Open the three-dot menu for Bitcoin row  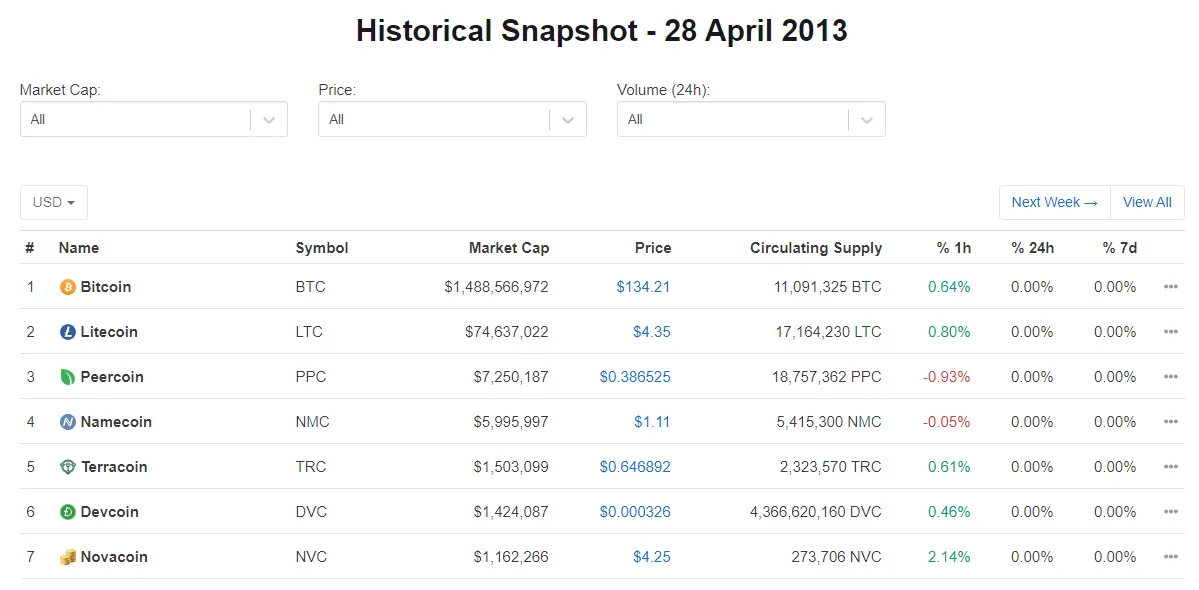[x=1170, y=287]
